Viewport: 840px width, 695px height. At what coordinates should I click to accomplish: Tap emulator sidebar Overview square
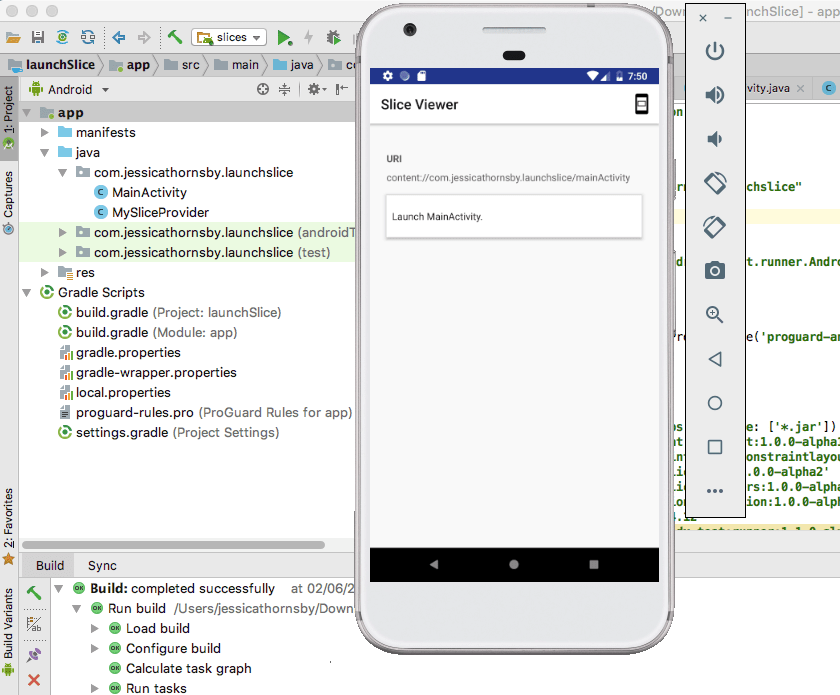[715, 447]
